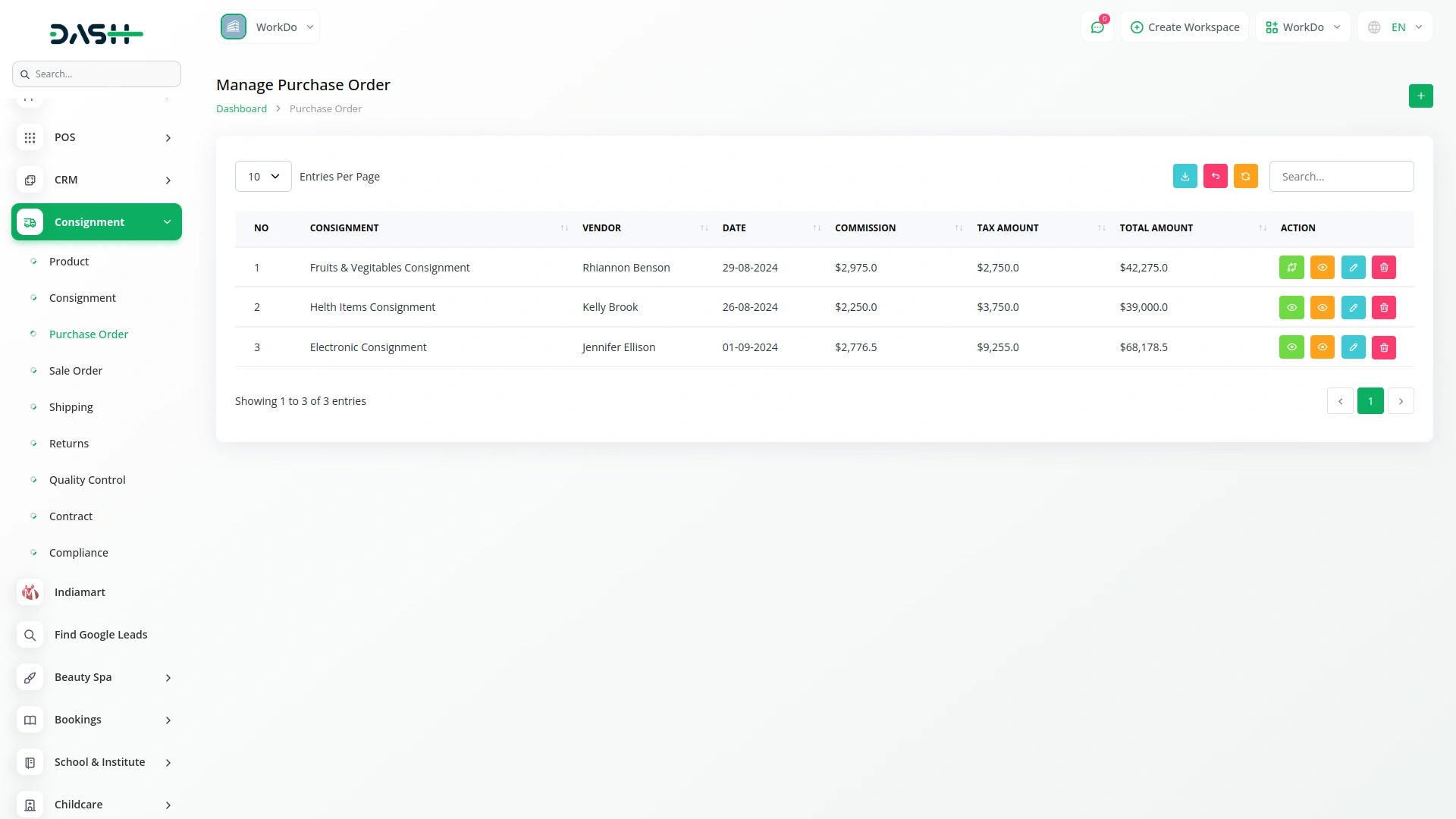Viewport: 1456px width, 819px height.
Task: Click the table search input field
Action: pyautogui.click(x=1341, y=177)
